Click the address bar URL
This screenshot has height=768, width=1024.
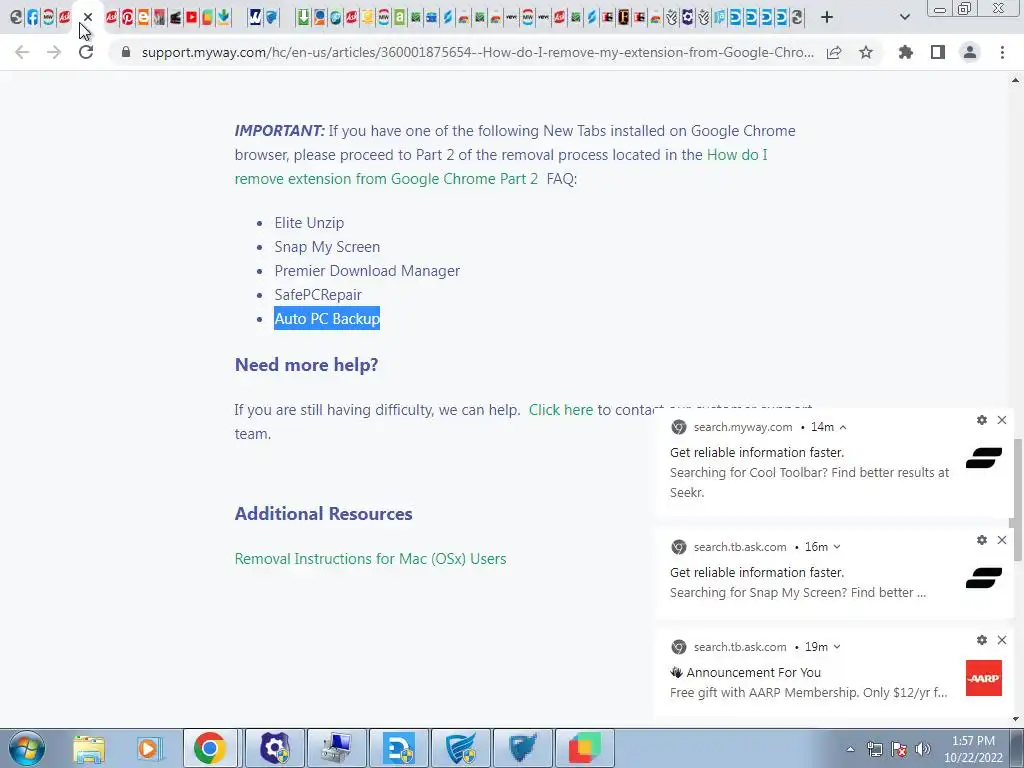click(477, 52)
